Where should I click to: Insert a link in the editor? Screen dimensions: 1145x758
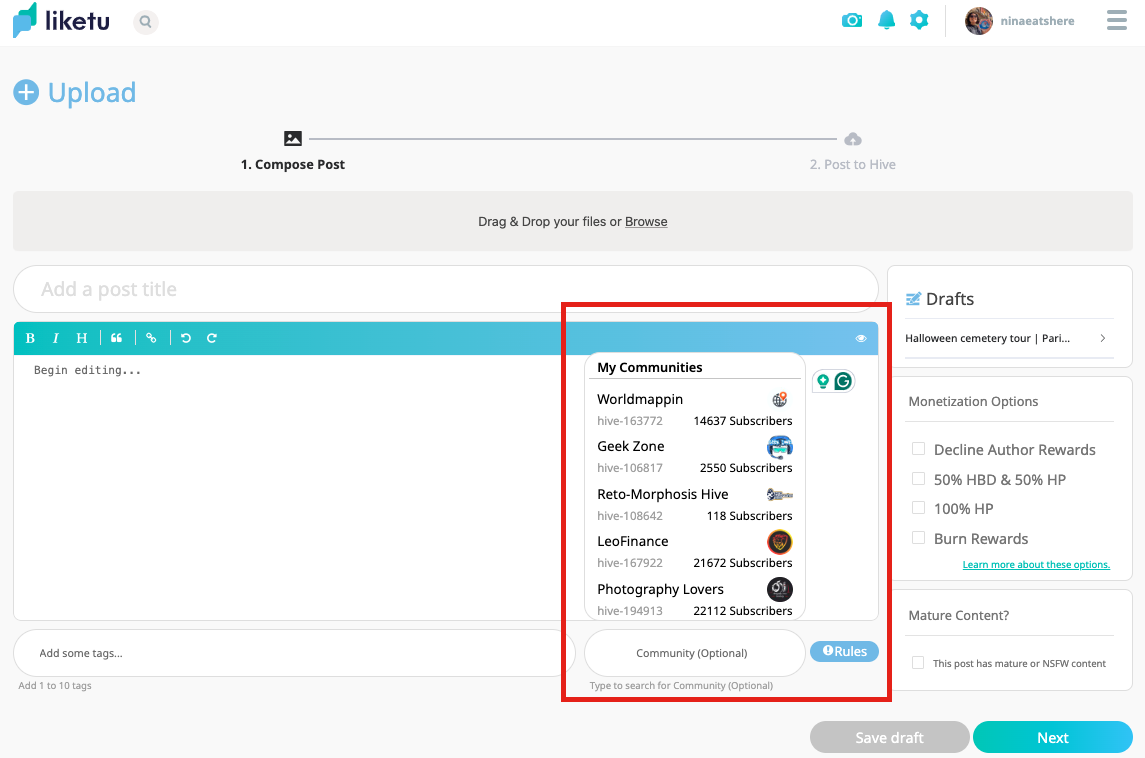[x=151, y=338]
